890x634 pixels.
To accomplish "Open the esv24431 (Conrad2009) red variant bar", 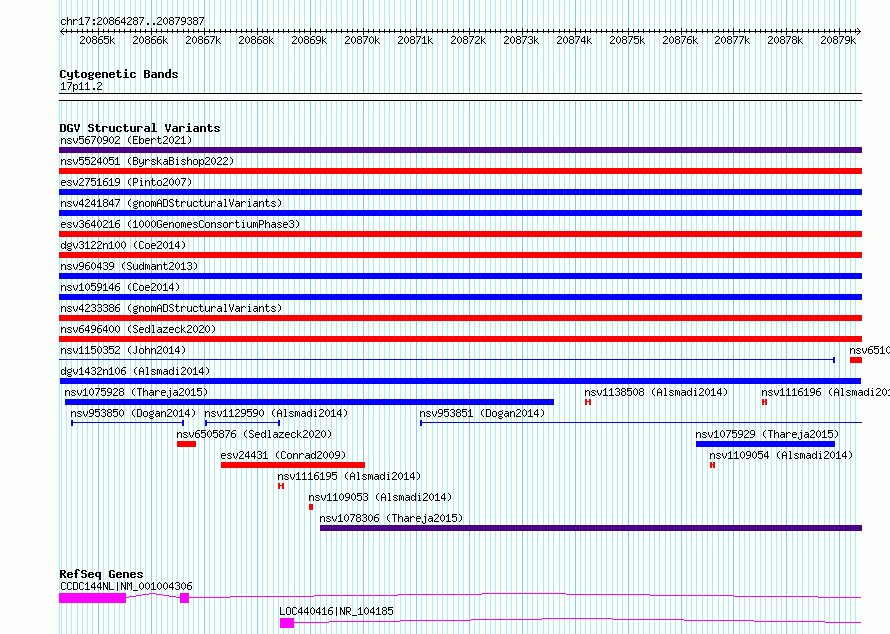I will pos(292,464).
